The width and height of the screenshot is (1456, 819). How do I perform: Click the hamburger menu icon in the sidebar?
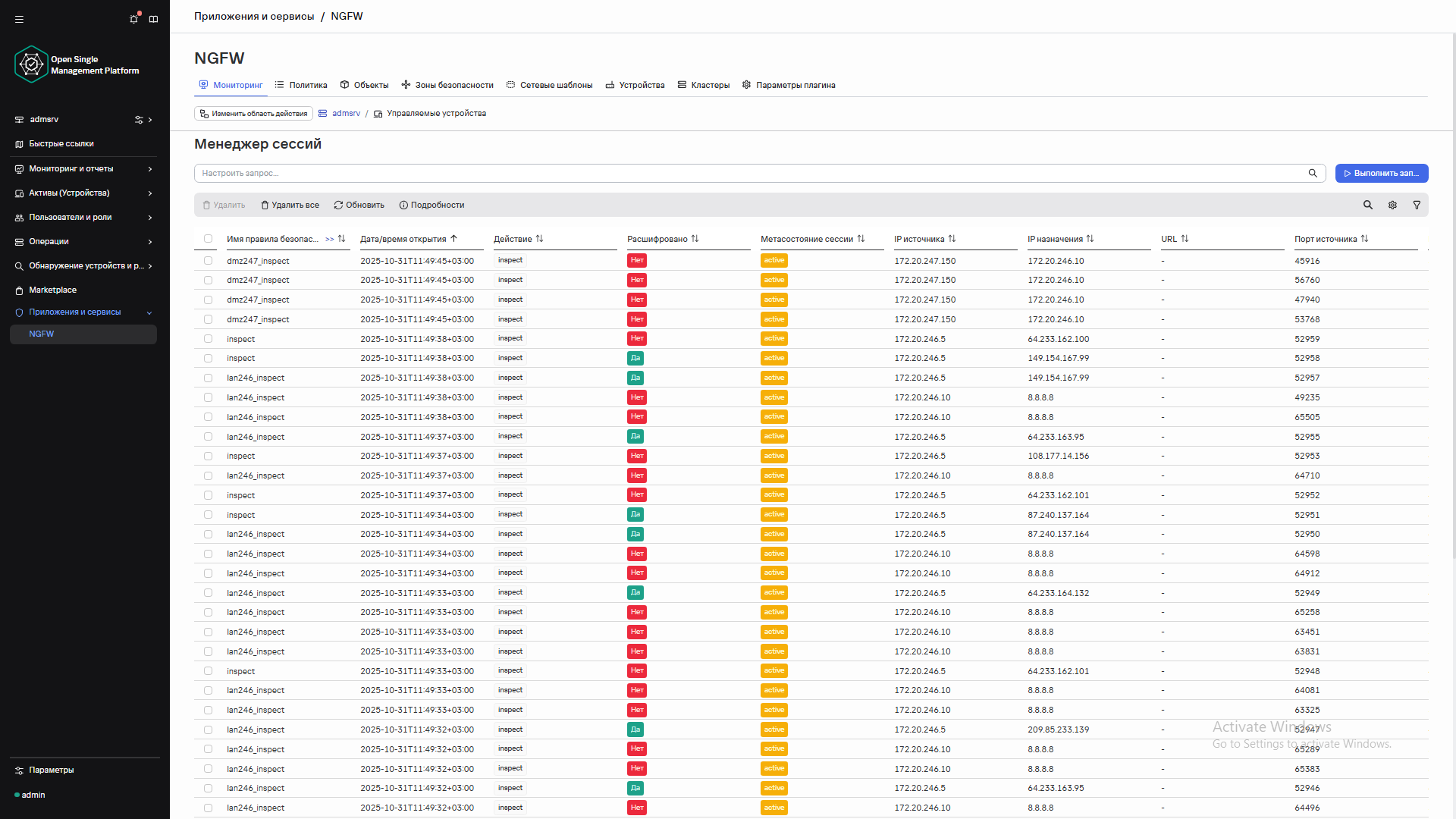click(19, 19)
